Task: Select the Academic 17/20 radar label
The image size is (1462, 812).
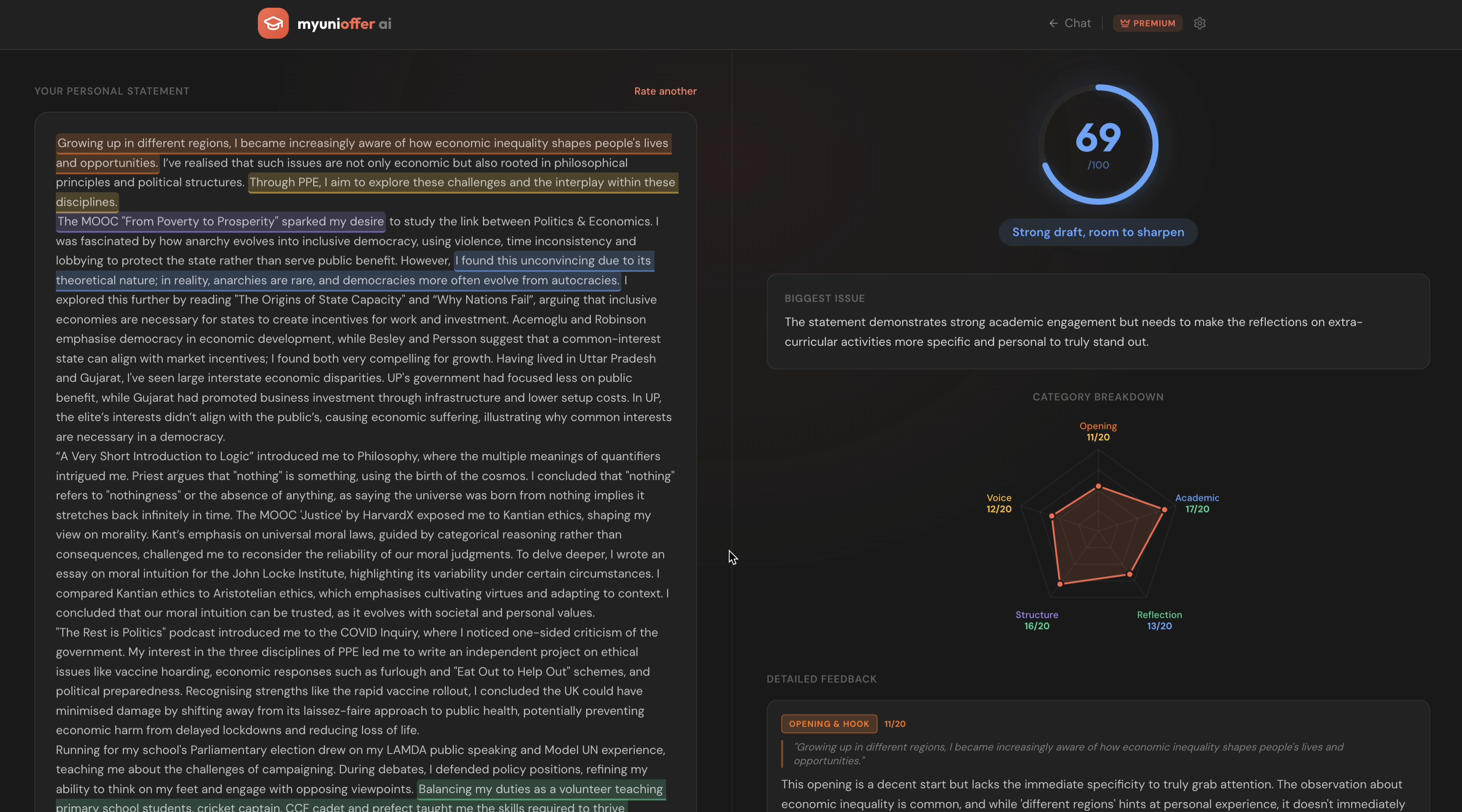Action: [x=1197, y=504]
